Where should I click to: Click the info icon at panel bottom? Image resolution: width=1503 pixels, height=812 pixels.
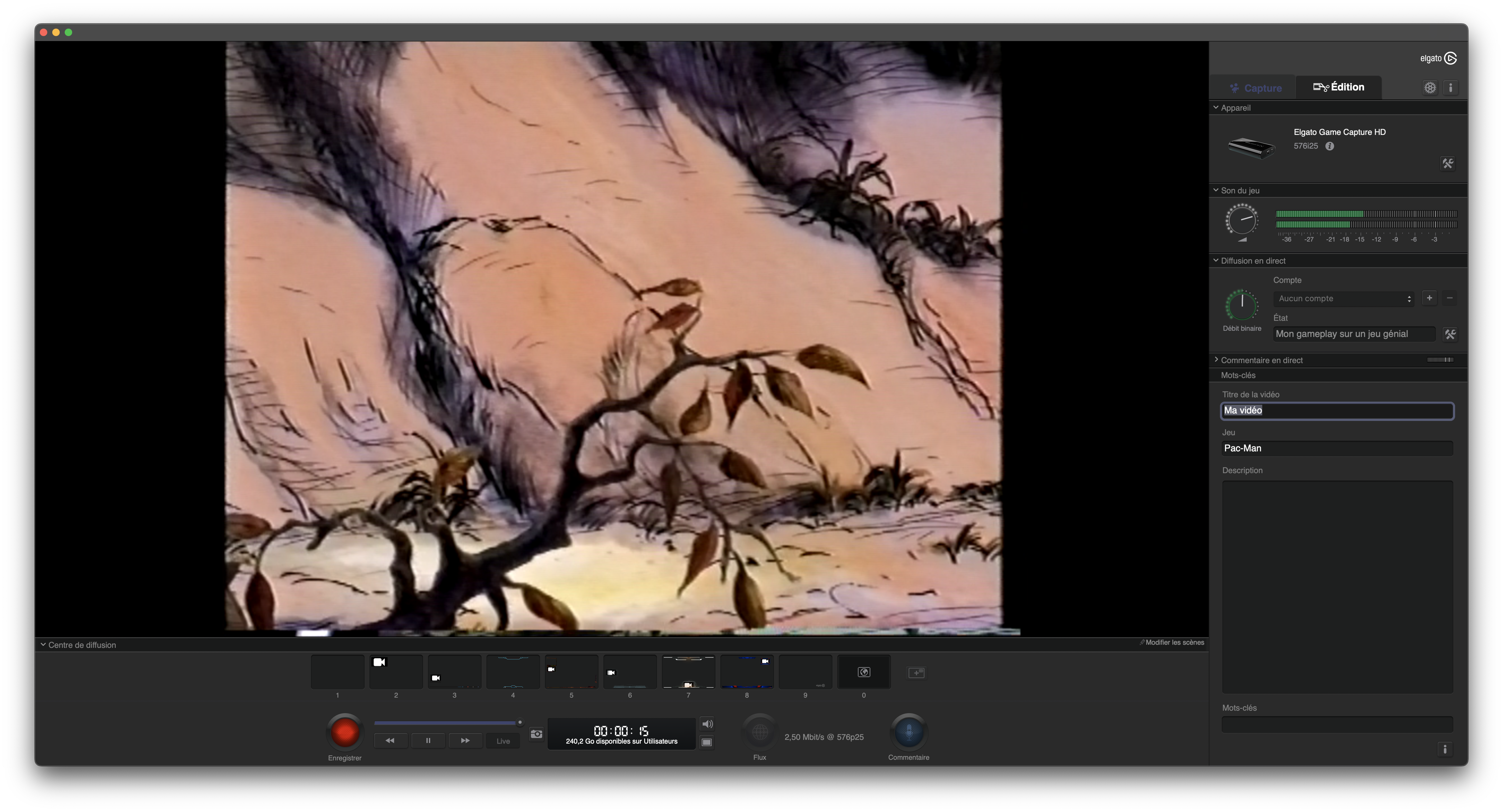(1445, 749)
